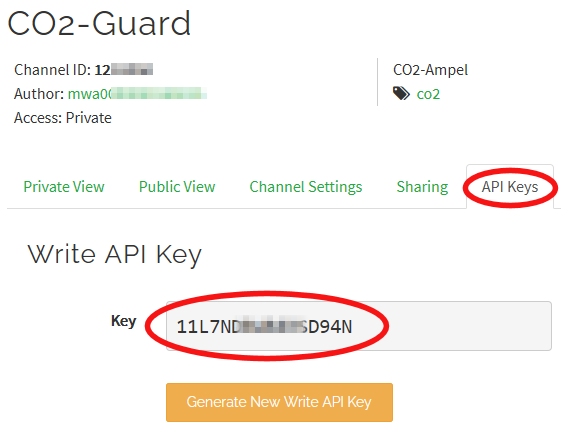Viewport: 561px width, 431px height.
Task: Click inside the Write API Key field
Action: pyautogui.click(x=358, y=326)
